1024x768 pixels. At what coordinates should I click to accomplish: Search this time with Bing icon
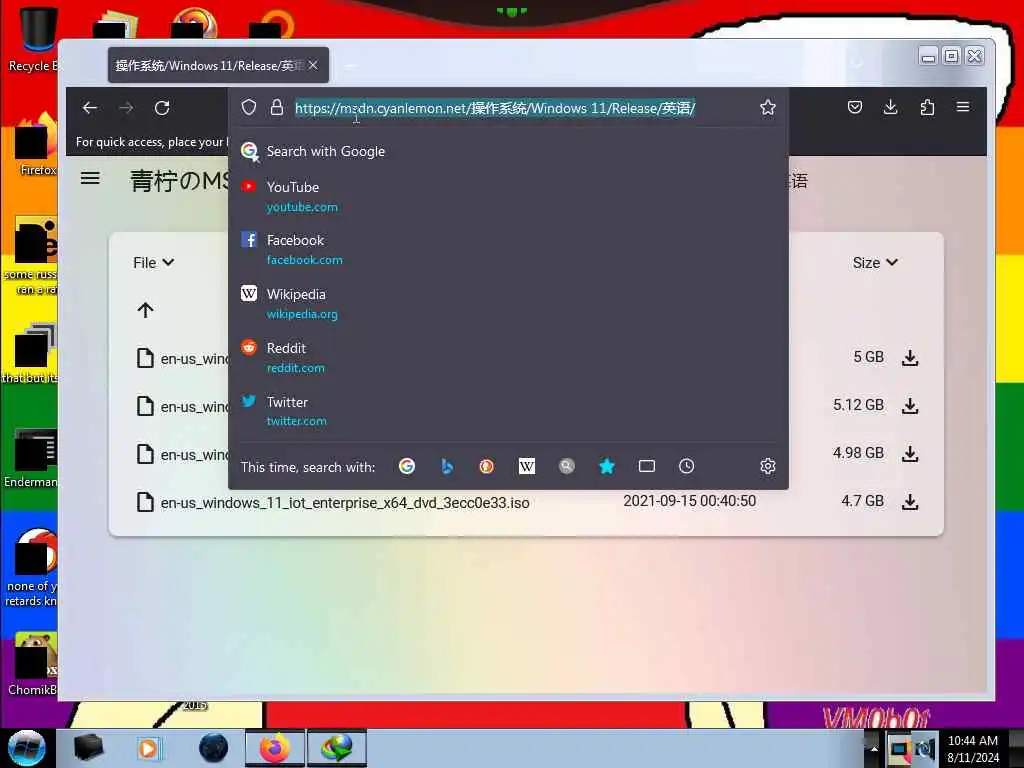pyautogui.click(x=447, y=466)
